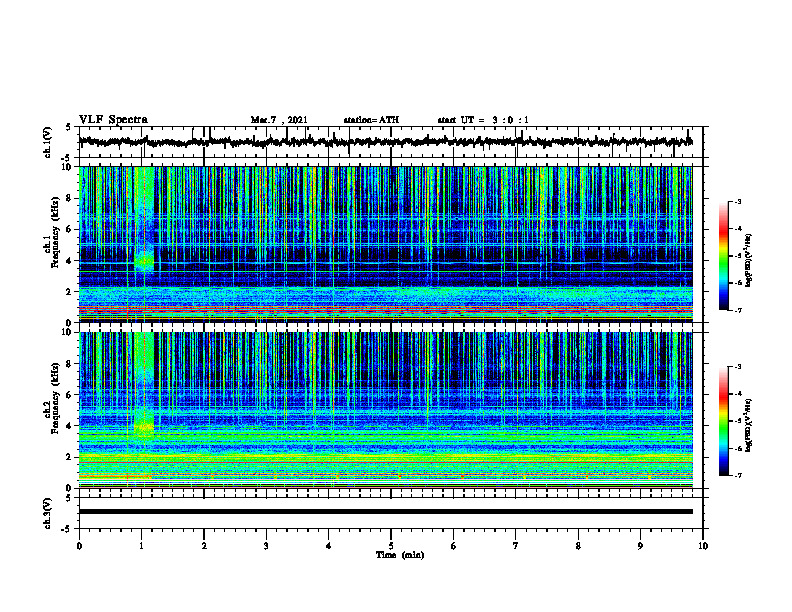Click the "-4" tick on ch.2 colorbar
This screenshot has height=612, width=792.
click(737, 394)
